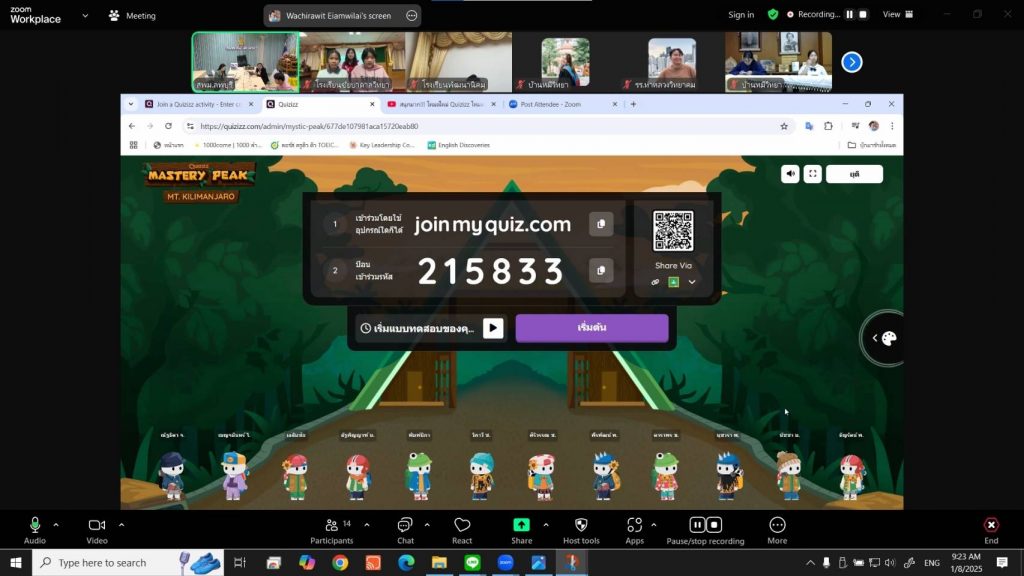
Task: Copy the join code 215833
Action: pos(601,270)
